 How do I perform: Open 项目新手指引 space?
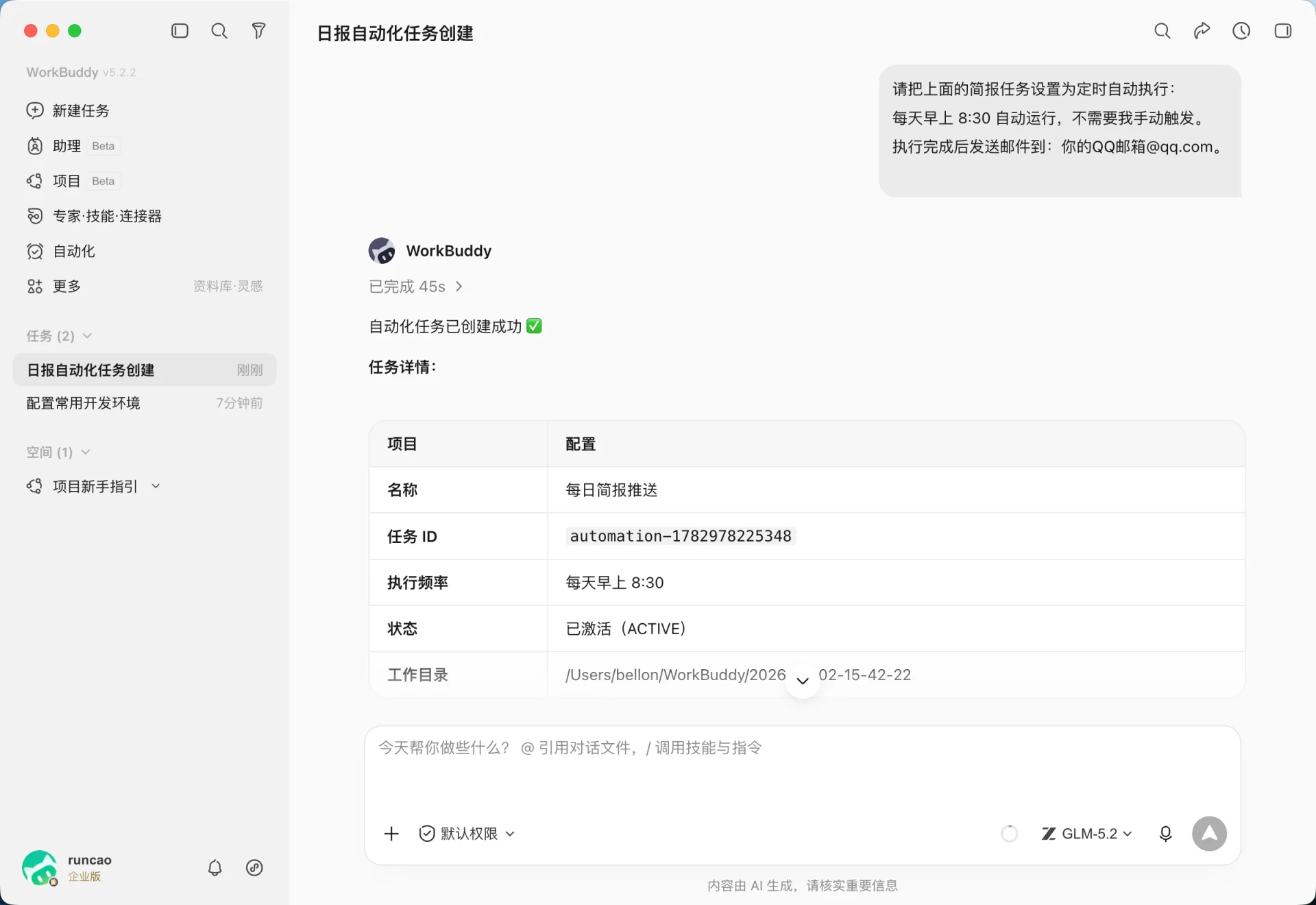tap(95, 486)
